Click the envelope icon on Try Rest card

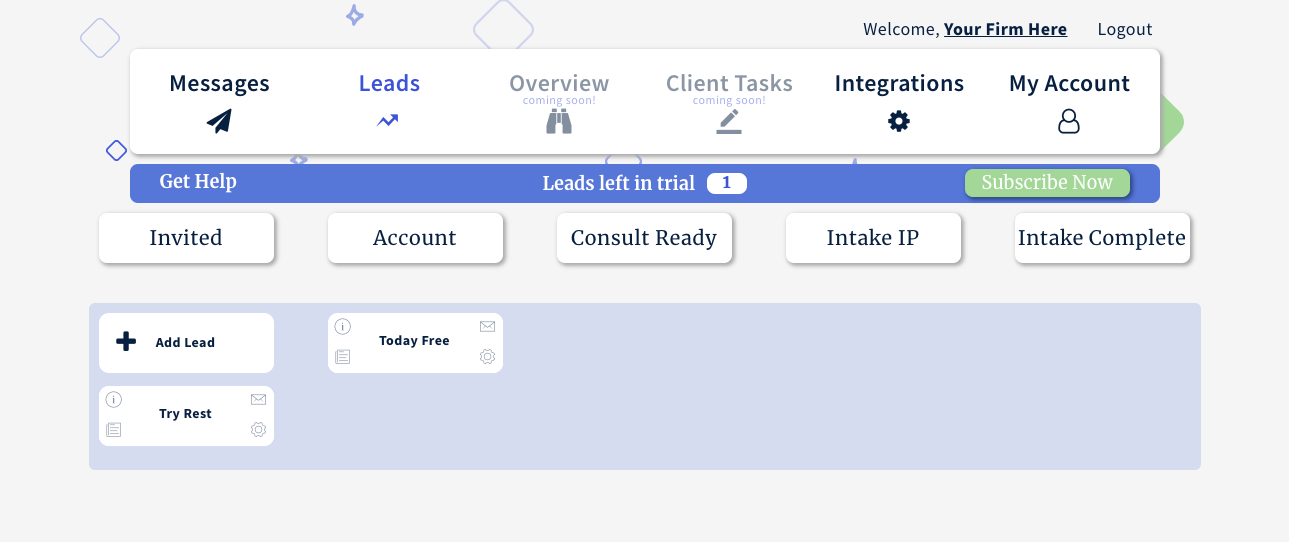point(258,399)
